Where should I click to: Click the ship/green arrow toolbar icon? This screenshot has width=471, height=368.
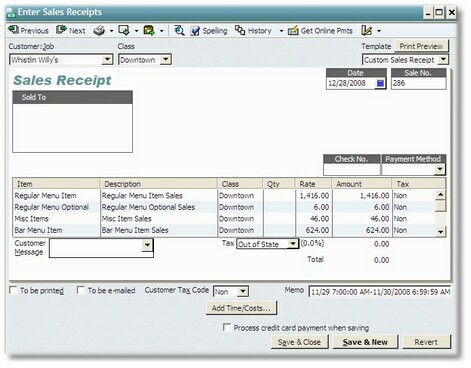pyautogui.click(x=149, y=31)
